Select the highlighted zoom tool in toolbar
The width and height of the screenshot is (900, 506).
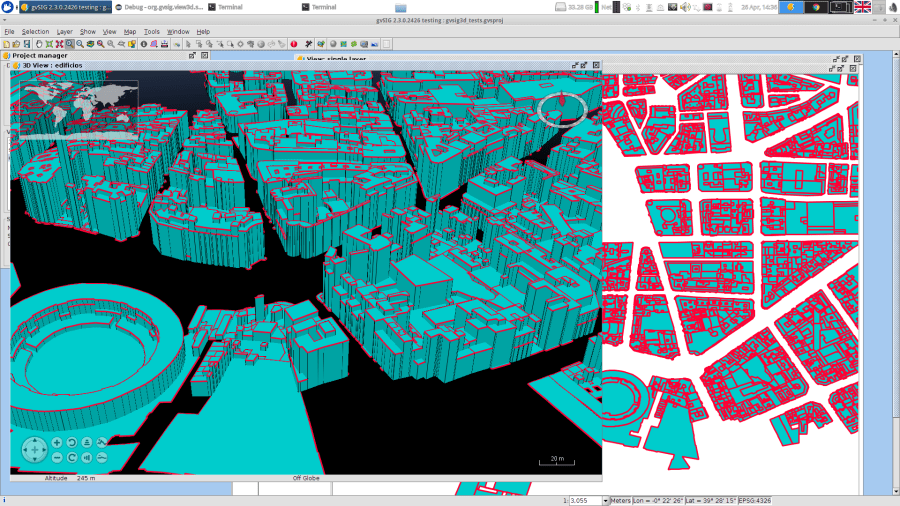(x=69, y=44)
